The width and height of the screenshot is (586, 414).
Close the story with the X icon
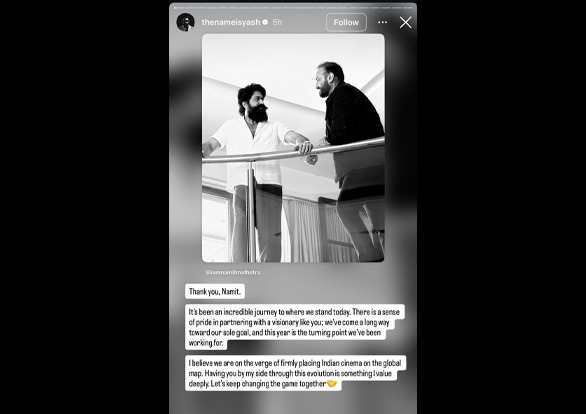click(x=405, y=22)
